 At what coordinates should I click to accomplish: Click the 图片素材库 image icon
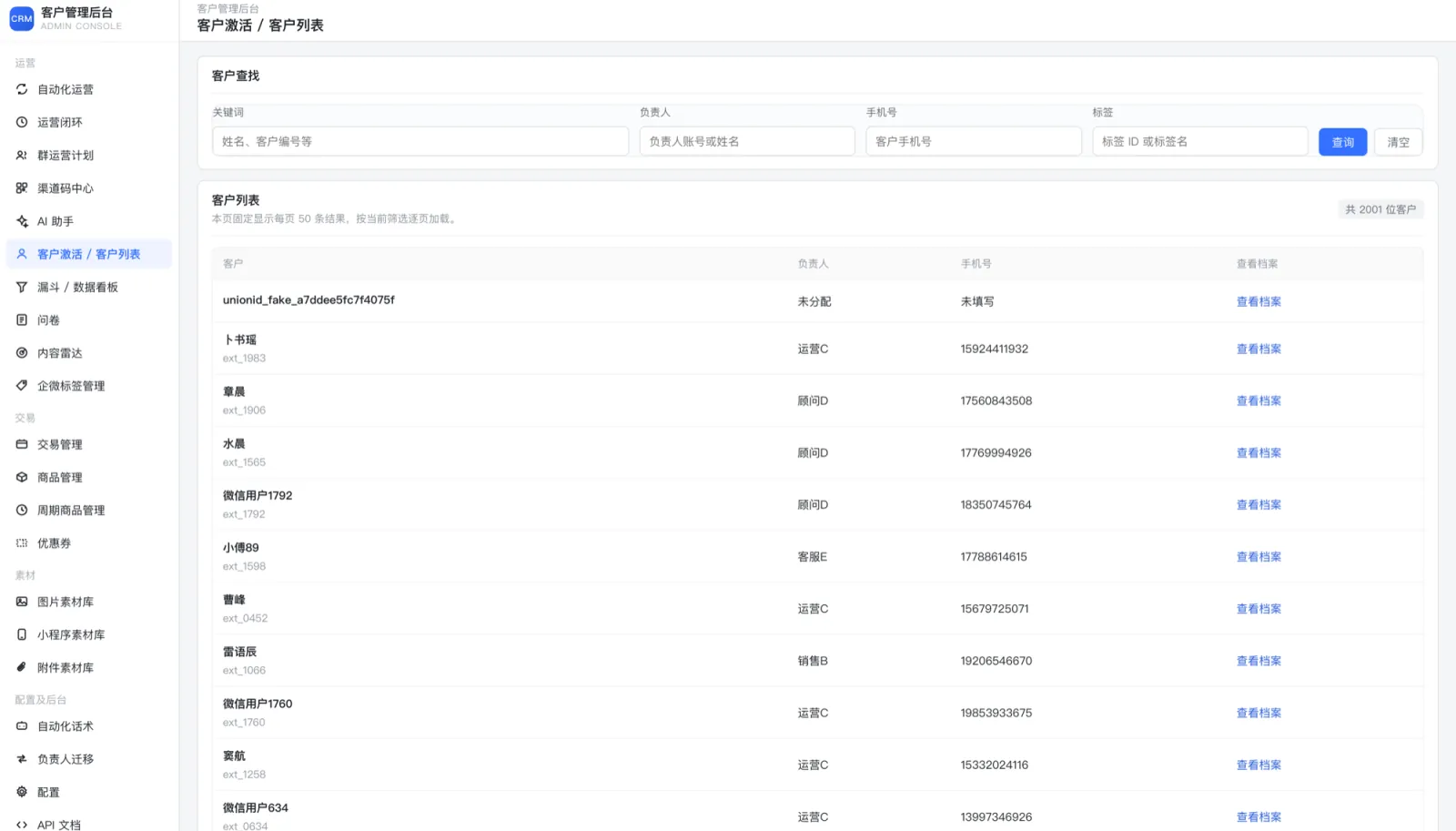point(22,602)
